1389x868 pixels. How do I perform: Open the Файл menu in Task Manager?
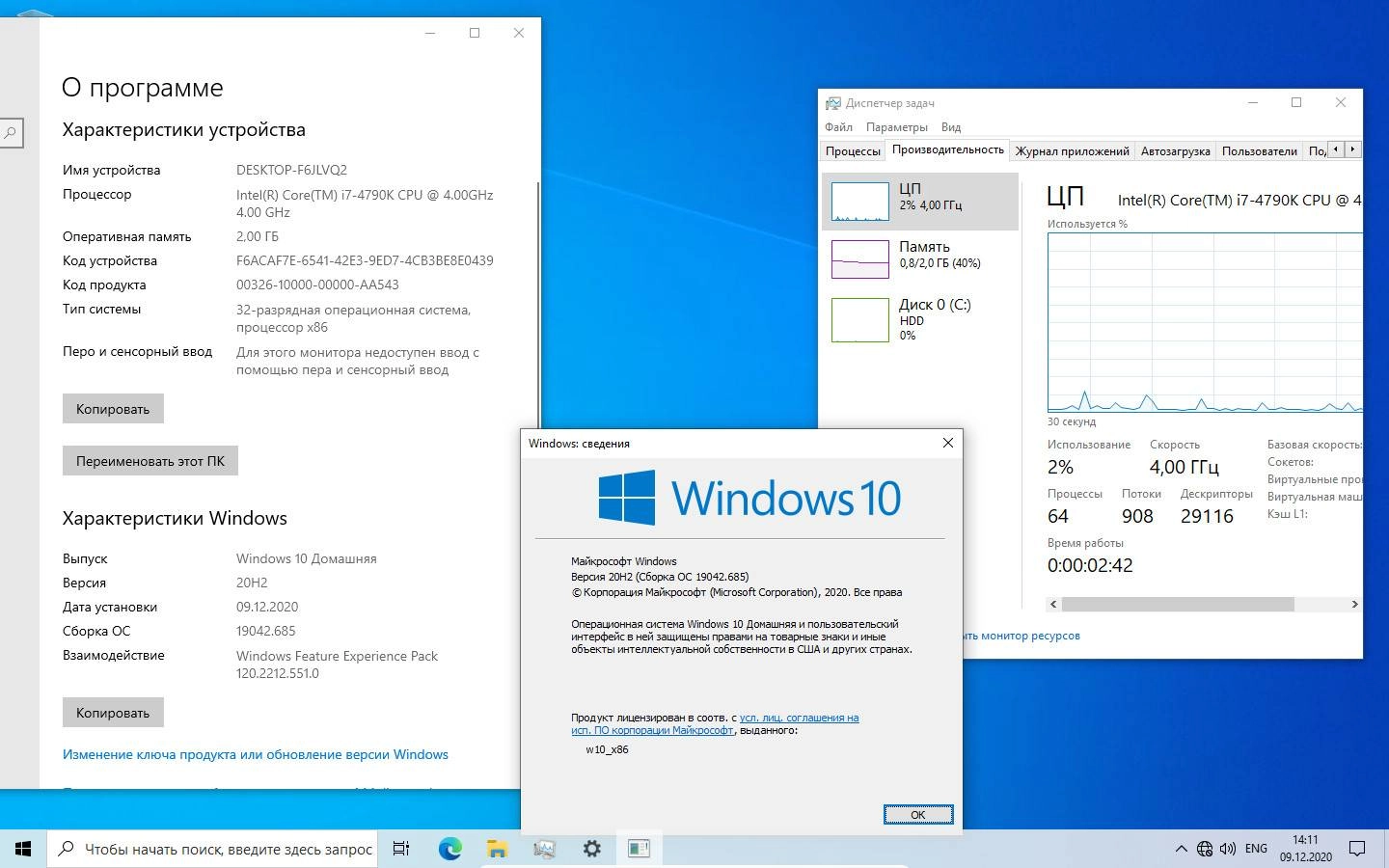(838, 127)
